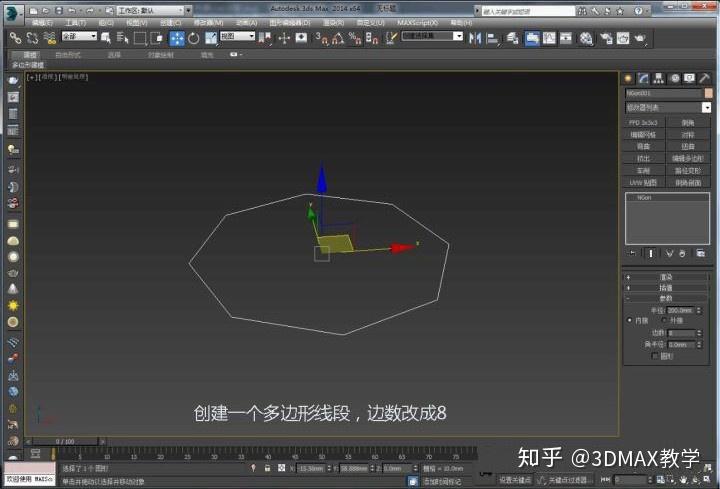
Task: Click the UVW 贴图 modifier button
Action: pyautogui.click(x=644, y=183)
